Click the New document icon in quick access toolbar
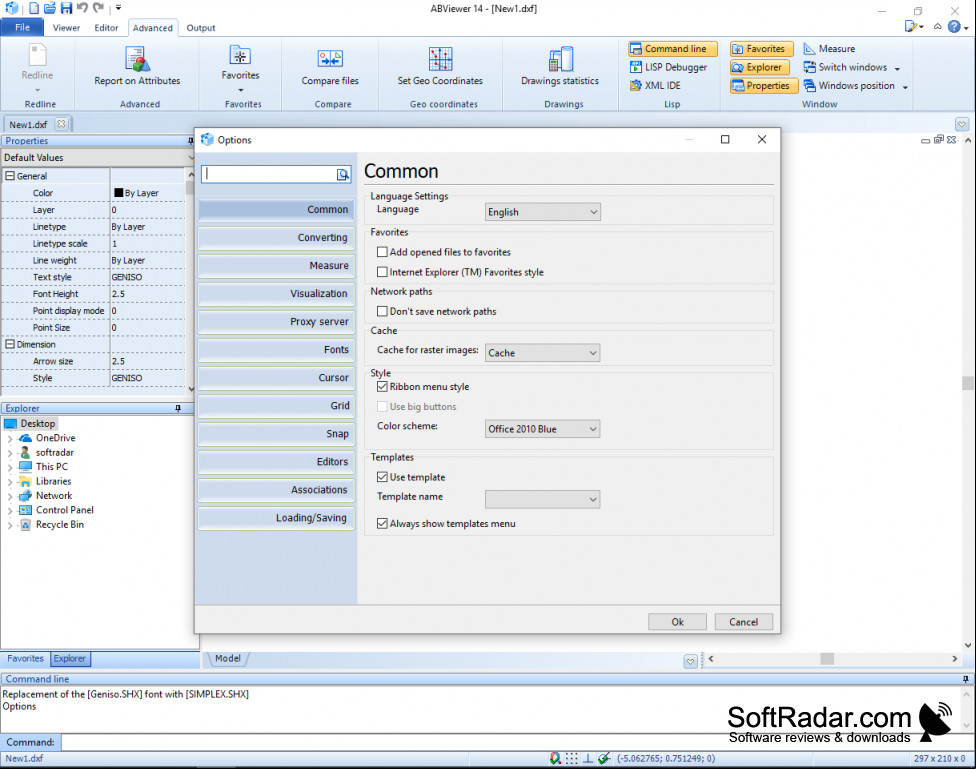The width and height of the screenshot is (976, 769). [34, 8]
